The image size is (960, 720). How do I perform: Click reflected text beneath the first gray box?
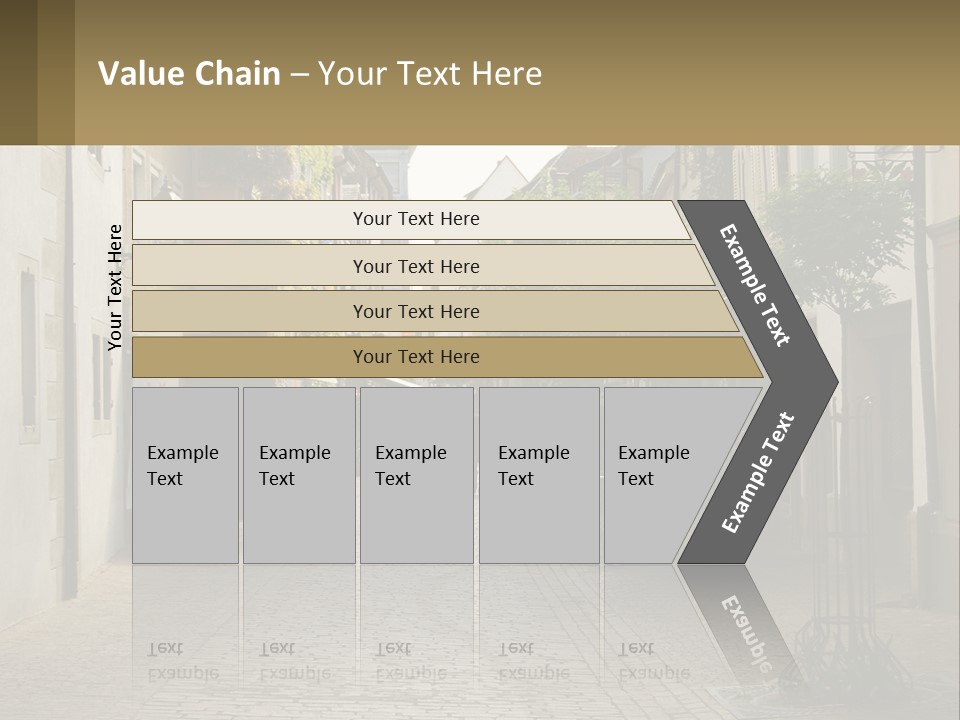182,661
